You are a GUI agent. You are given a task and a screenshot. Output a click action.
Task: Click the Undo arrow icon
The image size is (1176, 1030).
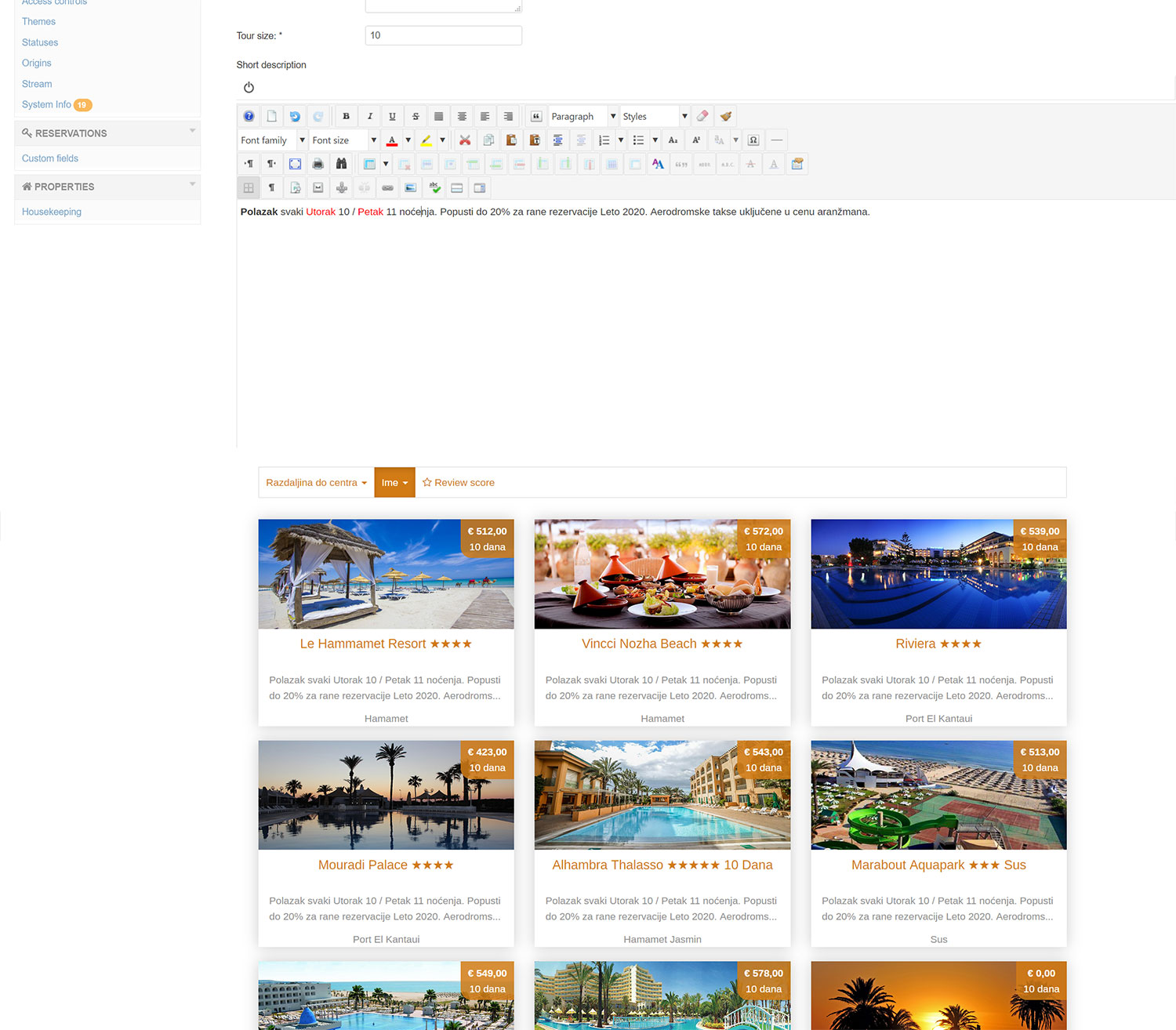(295, 117)
